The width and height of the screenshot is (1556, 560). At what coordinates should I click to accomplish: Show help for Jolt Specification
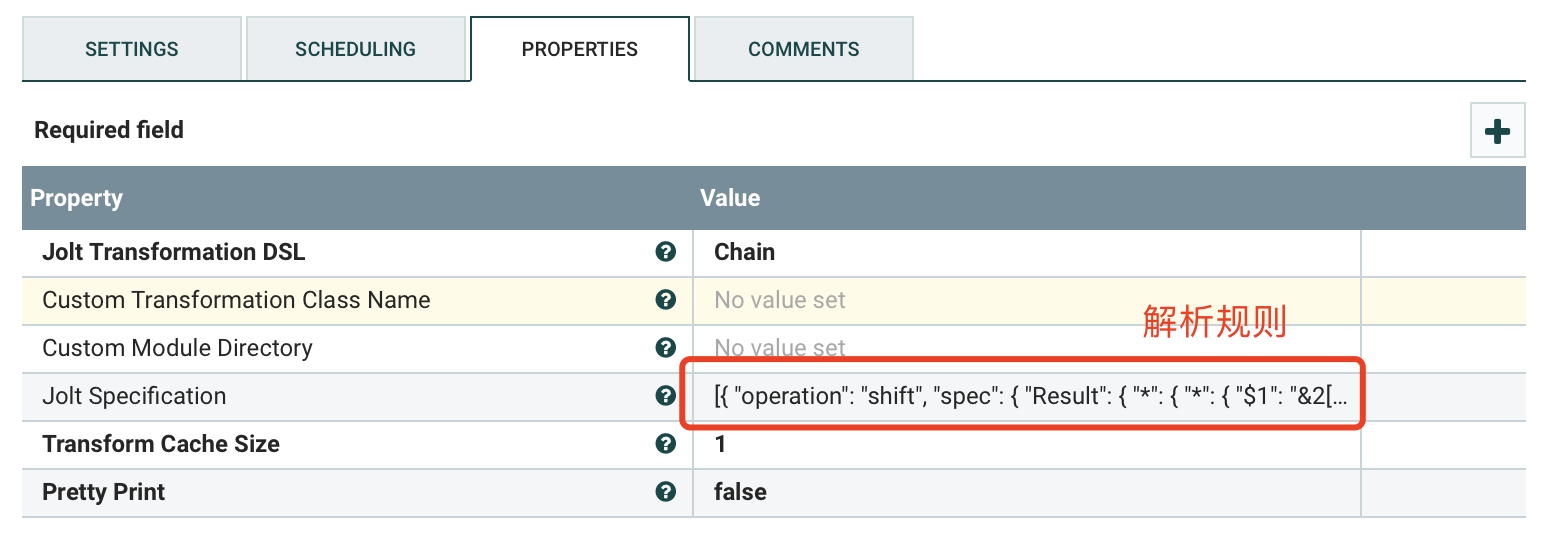click(665, 396)
